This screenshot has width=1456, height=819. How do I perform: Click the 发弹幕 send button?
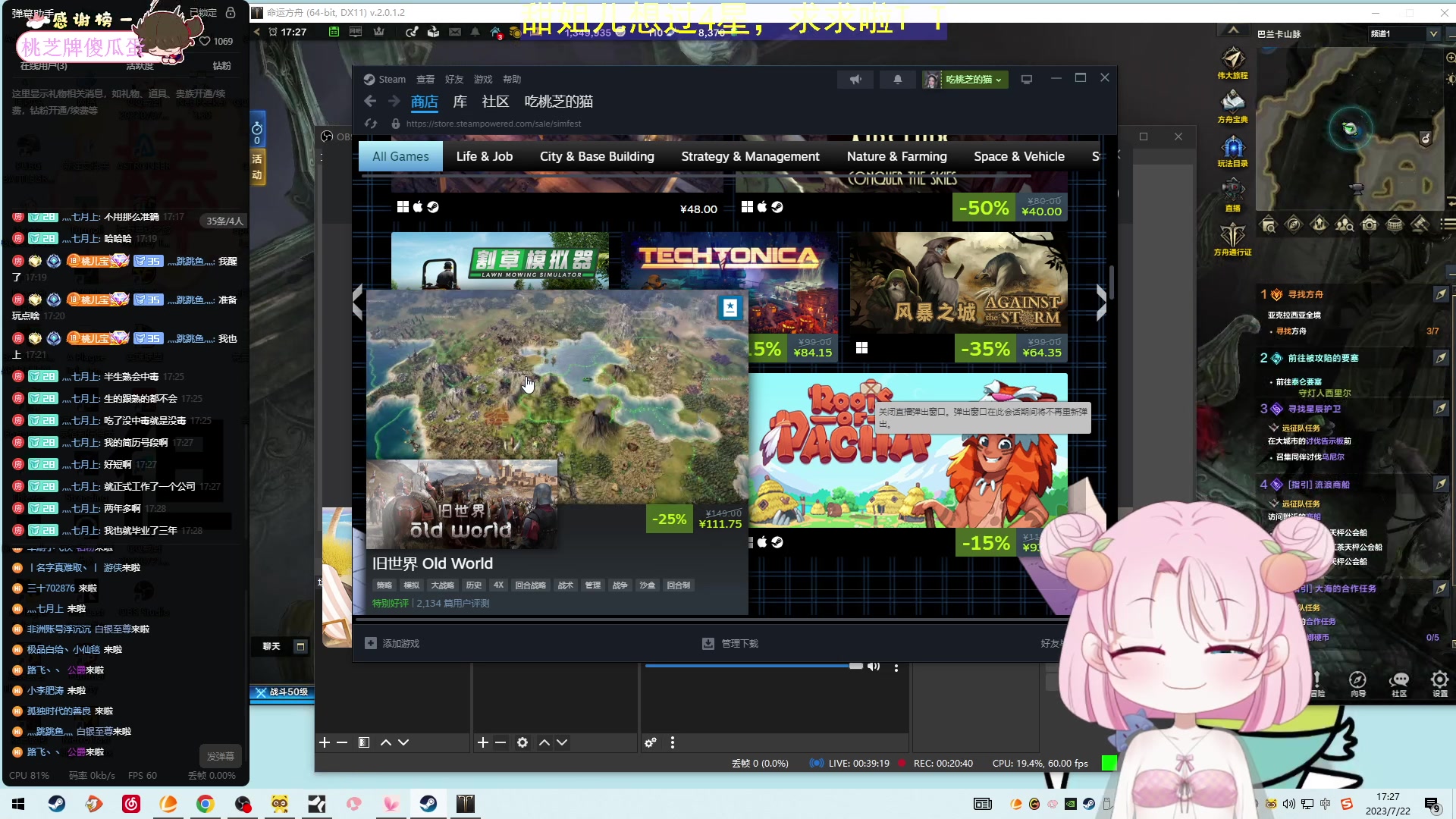point(221,756)
